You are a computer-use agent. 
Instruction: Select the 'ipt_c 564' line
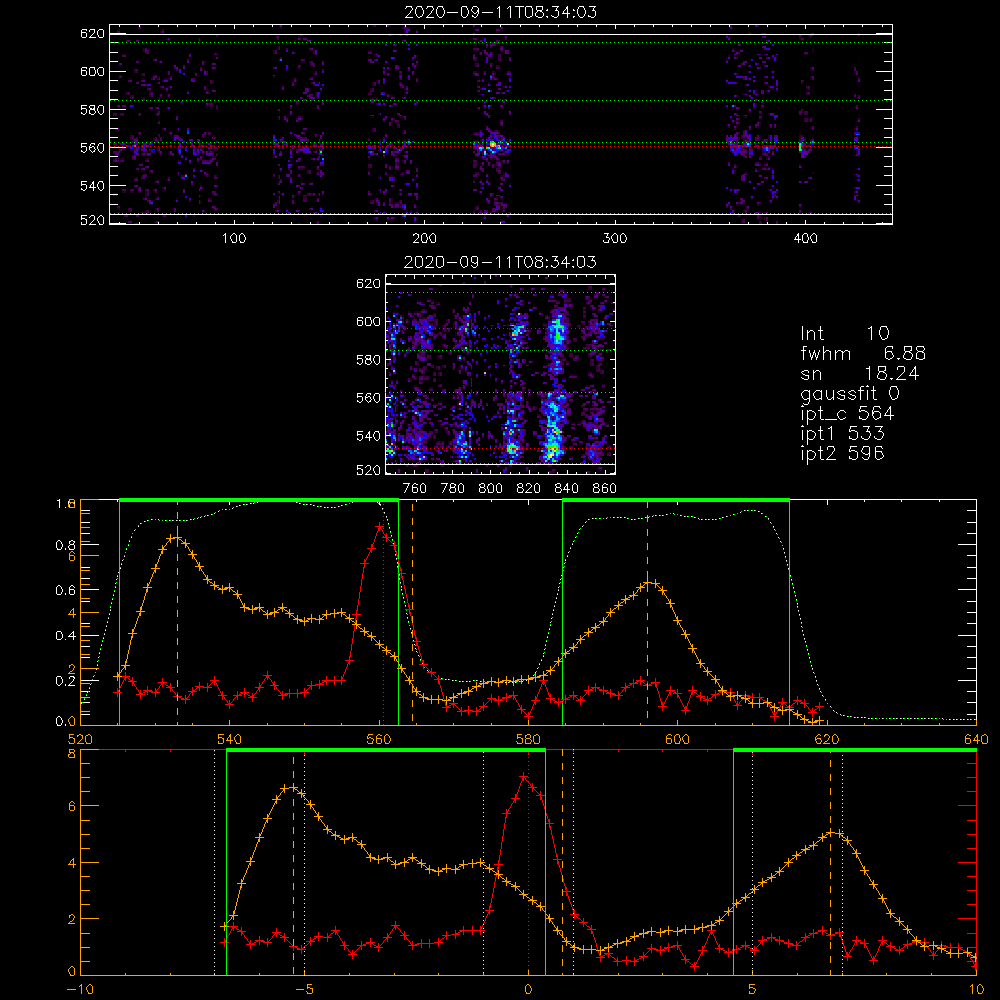pyautogui.click(x=847, y=414)
